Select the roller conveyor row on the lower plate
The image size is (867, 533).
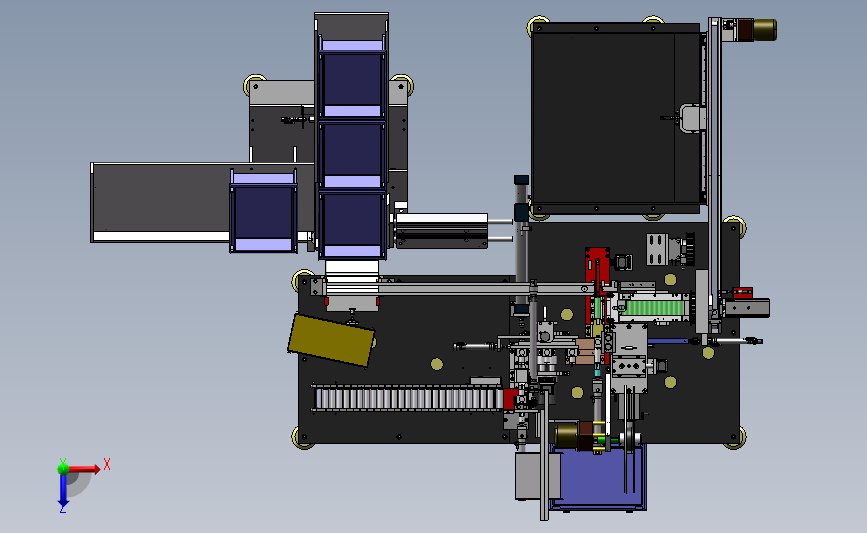[x=409, y=398]
